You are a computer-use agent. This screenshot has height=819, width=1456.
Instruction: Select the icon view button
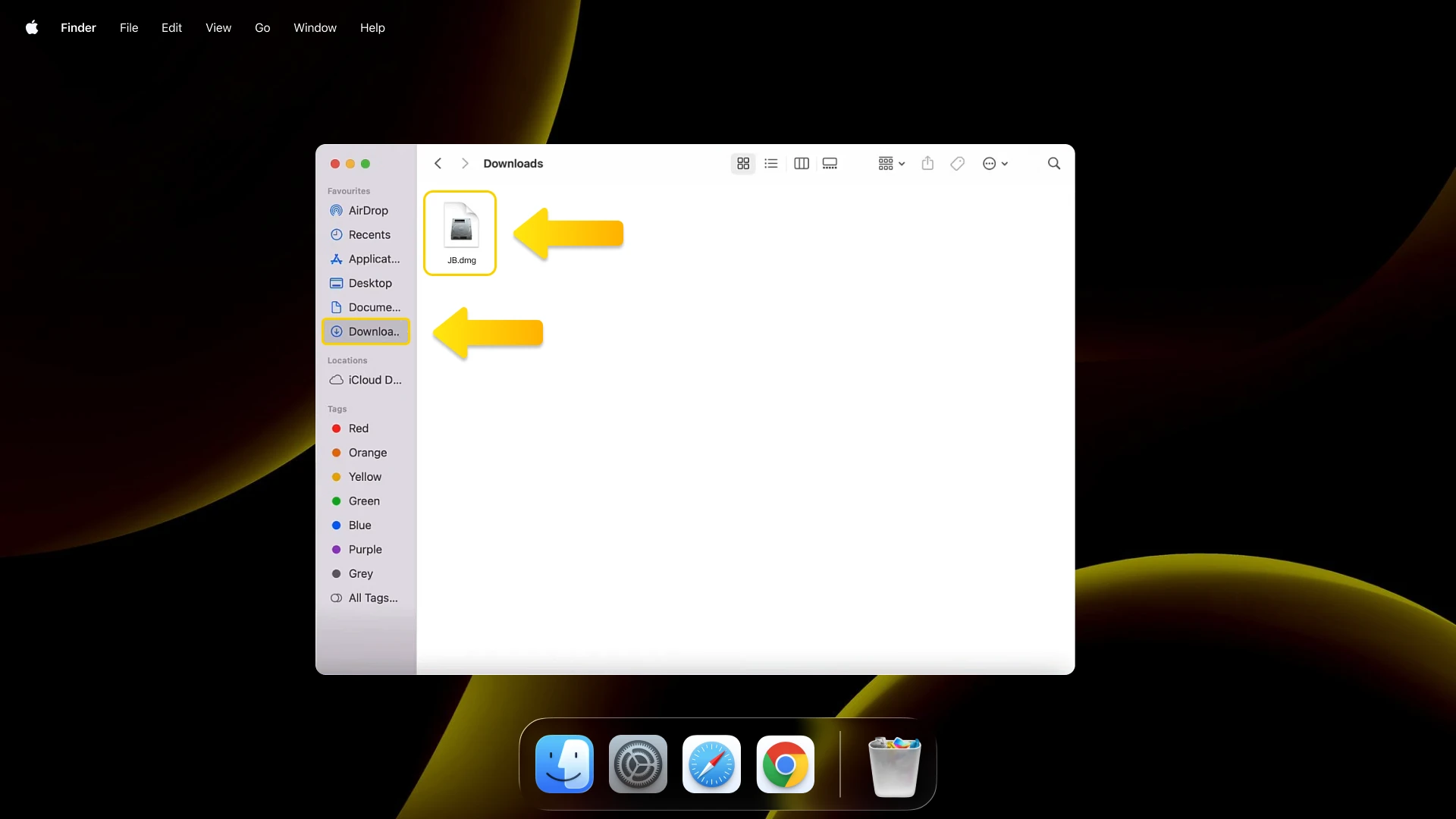tap(743, 163)
